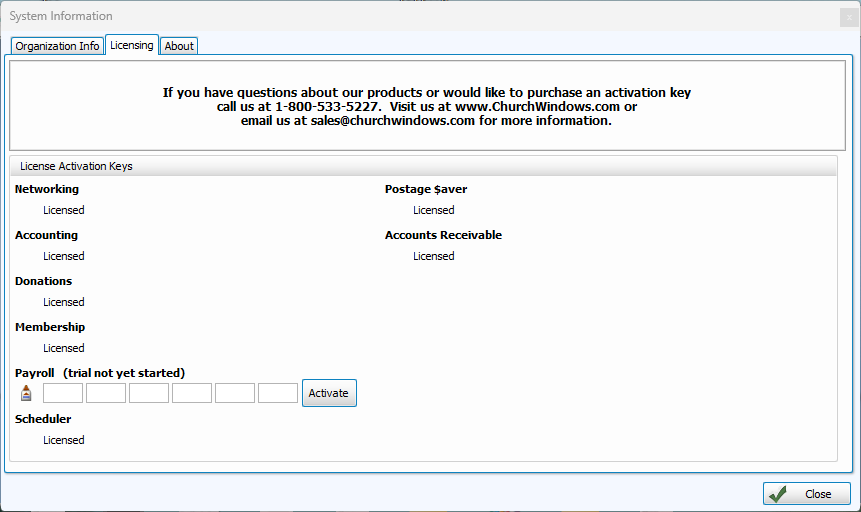Click the Postage $aver license label
The width and height of the screenshot is (861, 512).
[x=426, y=189]
